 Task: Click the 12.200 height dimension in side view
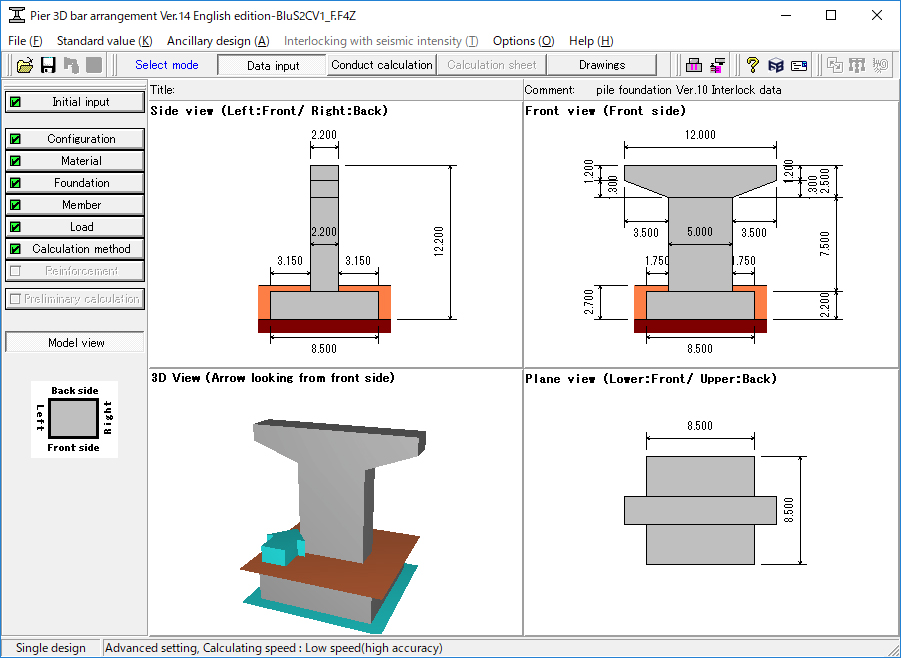[439, 241]
